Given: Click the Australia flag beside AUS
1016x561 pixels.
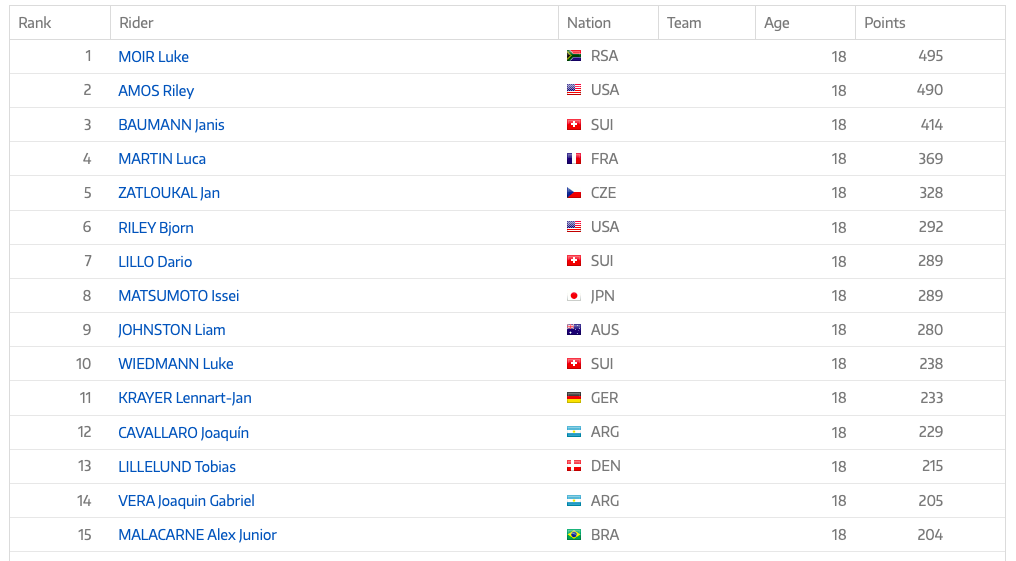Looking at the screenshot, I should point(573,330).
